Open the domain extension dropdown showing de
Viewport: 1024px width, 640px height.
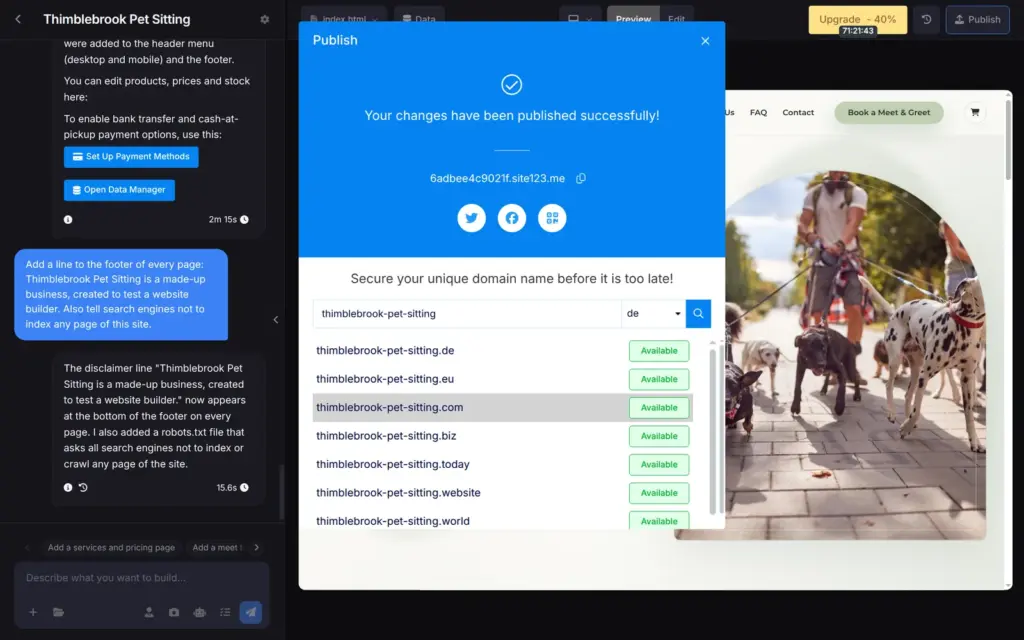point(653,313)
